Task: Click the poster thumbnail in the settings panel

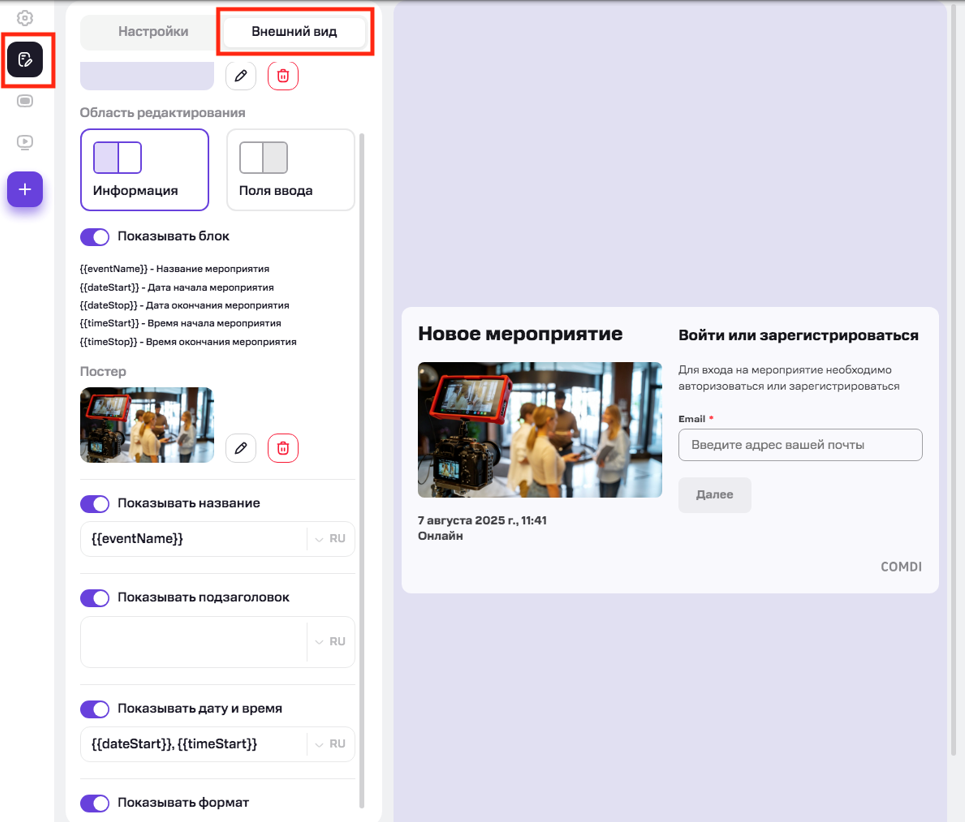Action: click(147, 425)
